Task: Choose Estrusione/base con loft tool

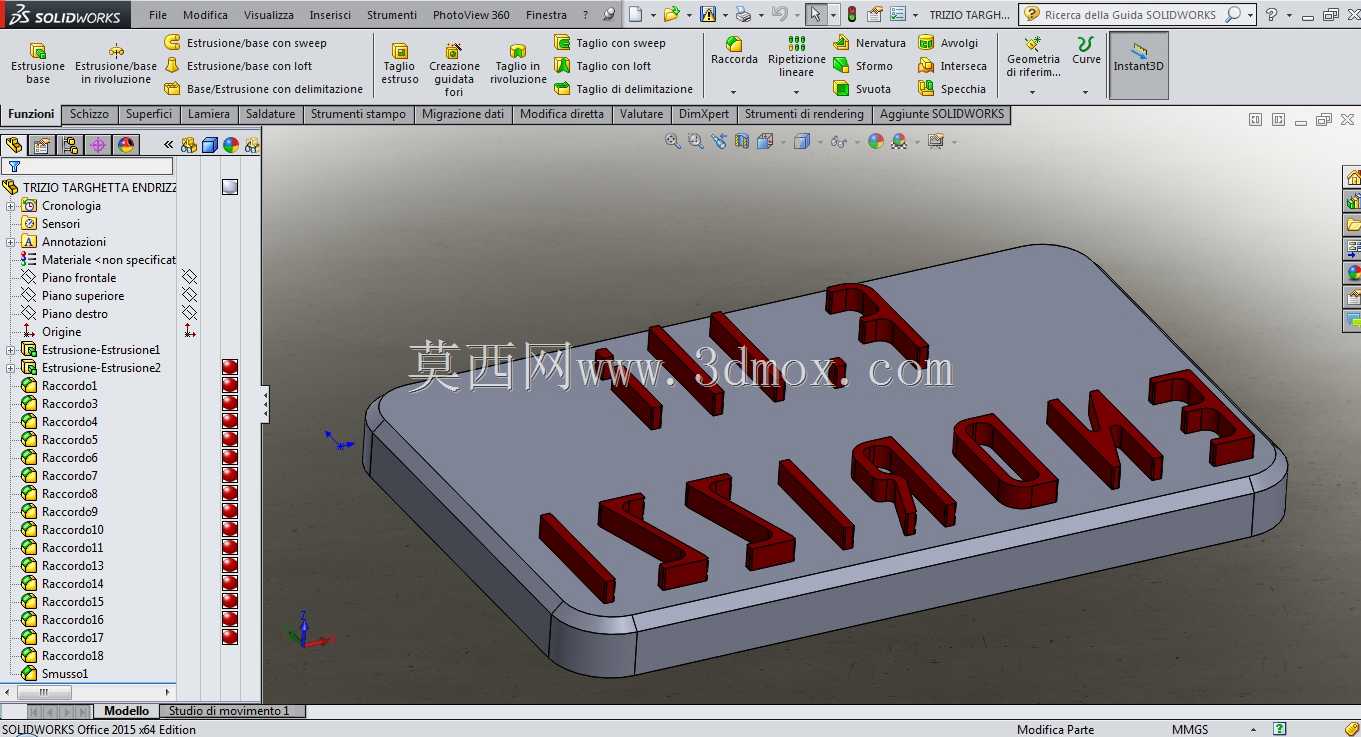Action: [x=238, y=66]
